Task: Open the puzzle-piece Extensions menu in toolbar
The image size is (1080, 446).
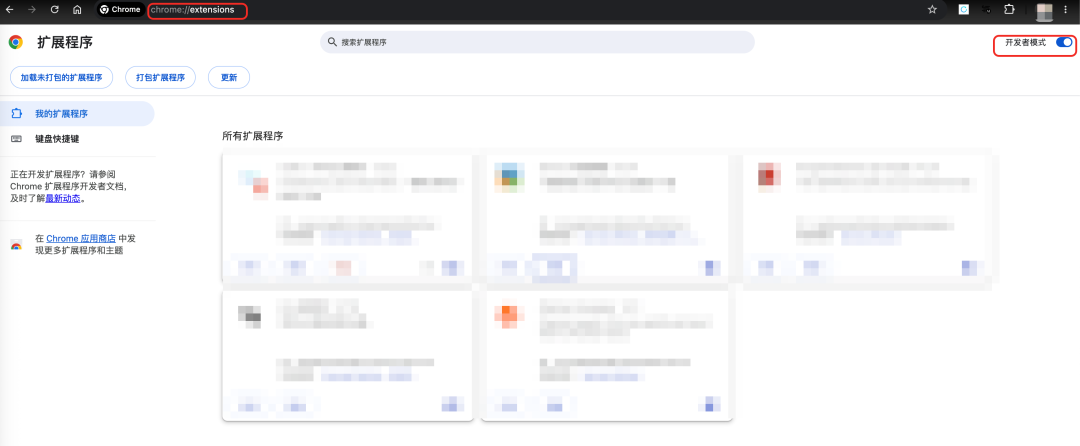Action: 1009,10
